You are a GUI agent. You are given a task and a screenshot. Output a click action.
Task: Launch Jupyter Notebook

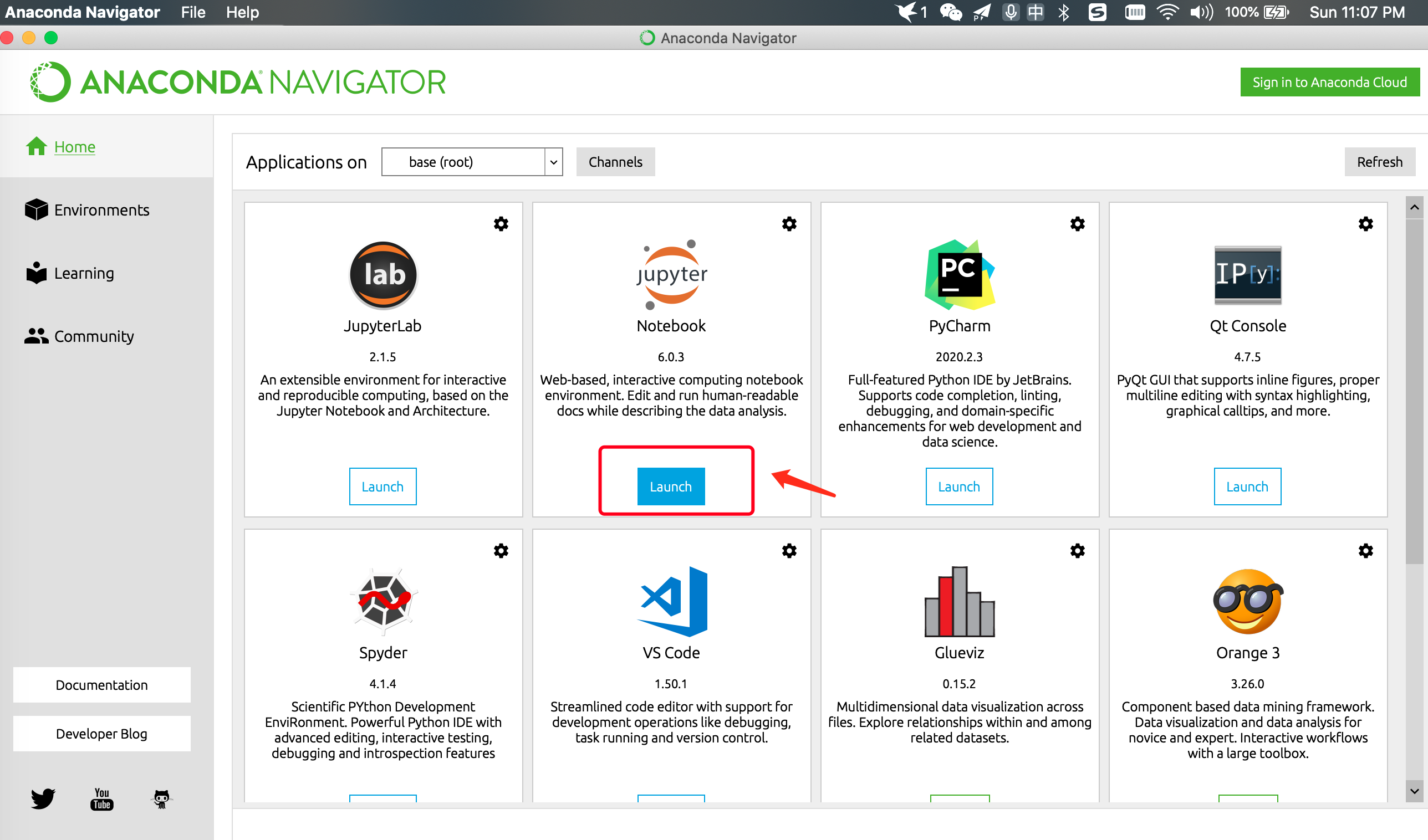point(671,486)
